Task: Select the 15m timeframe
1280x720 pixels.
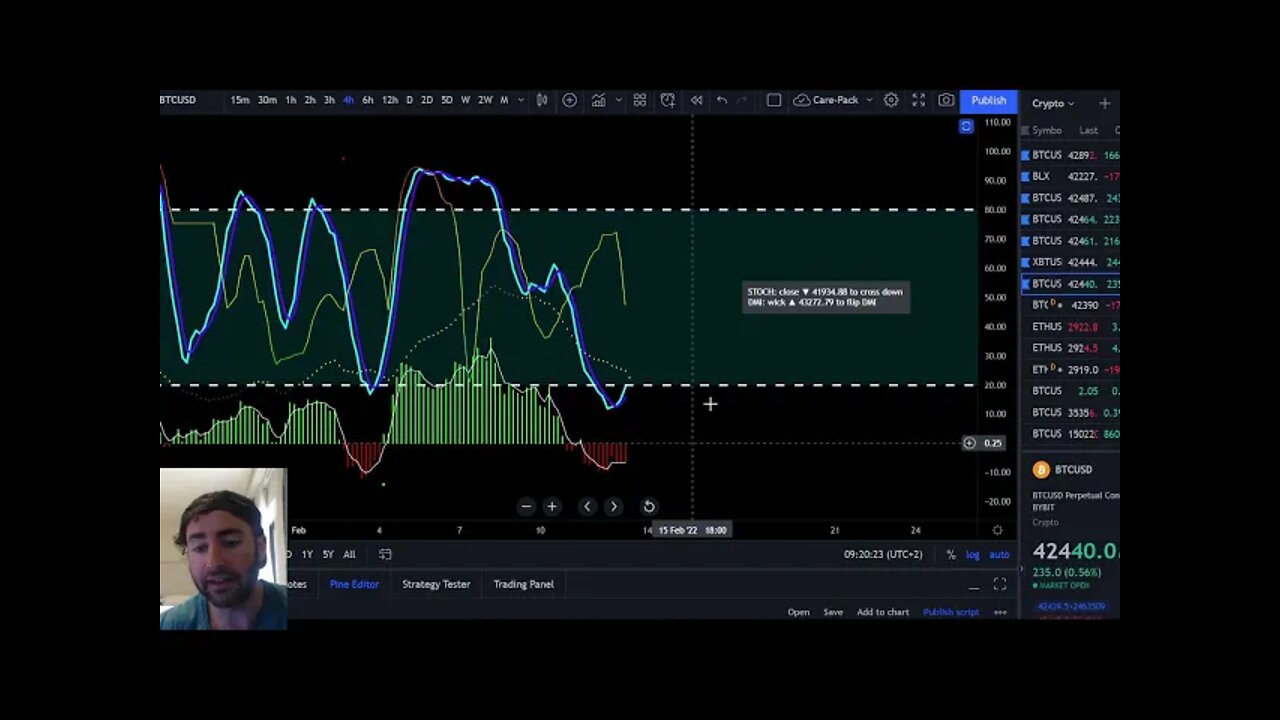Action: [x=240, y=100]
